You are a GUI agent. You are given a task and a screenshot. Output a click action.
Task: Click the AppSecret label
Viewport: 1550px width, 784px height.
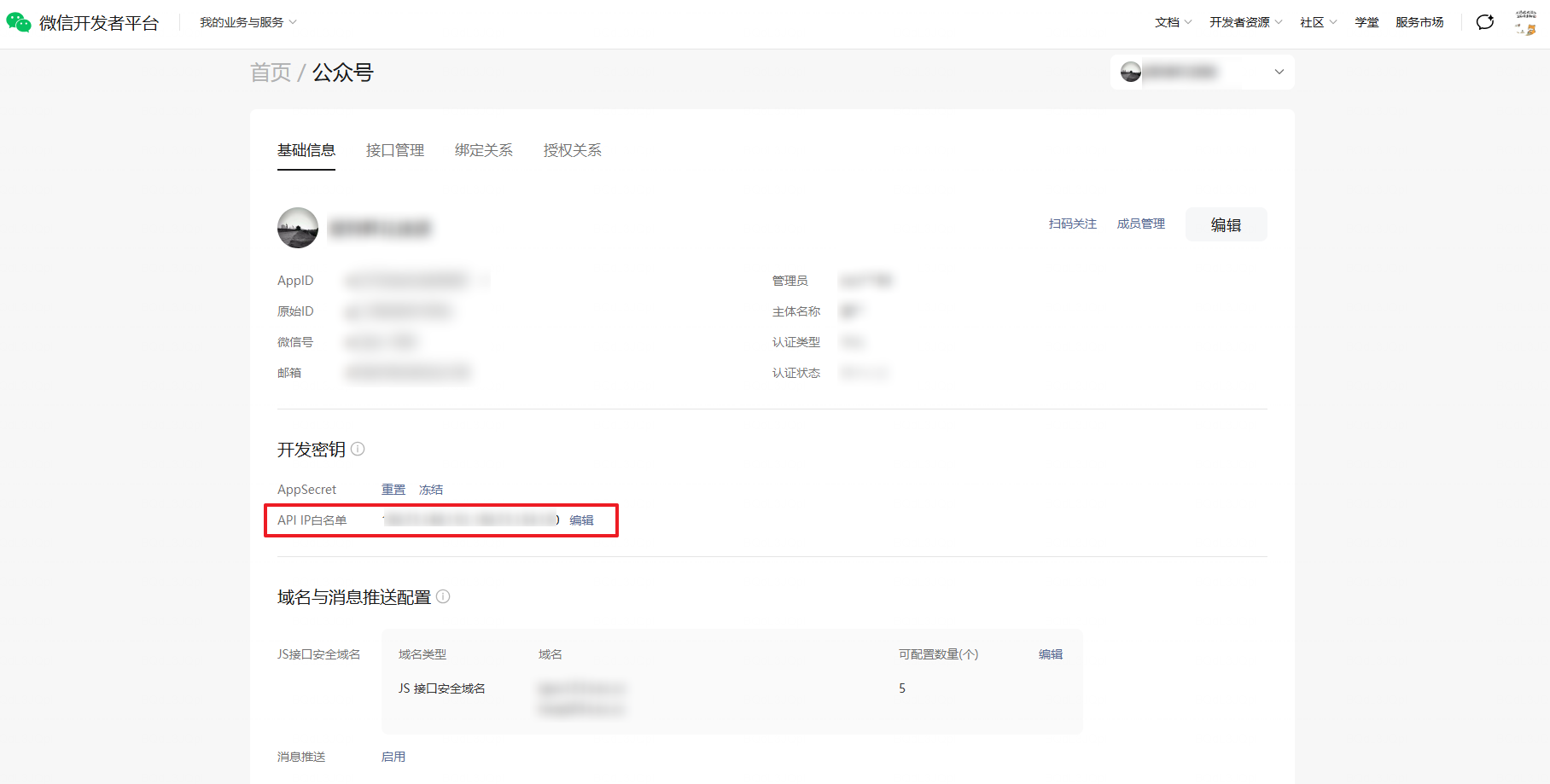(x=307, y=490)
